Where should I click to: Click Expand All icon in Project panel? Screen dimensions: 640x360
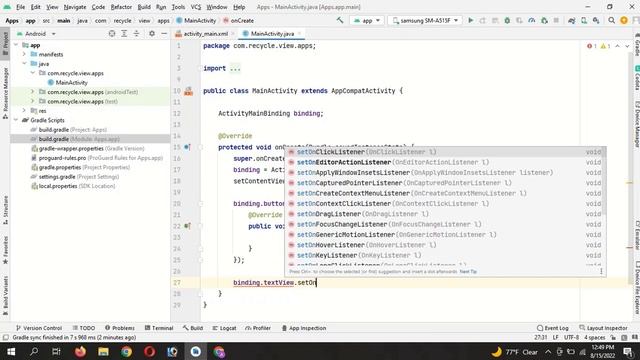click(x=124, y=33)
